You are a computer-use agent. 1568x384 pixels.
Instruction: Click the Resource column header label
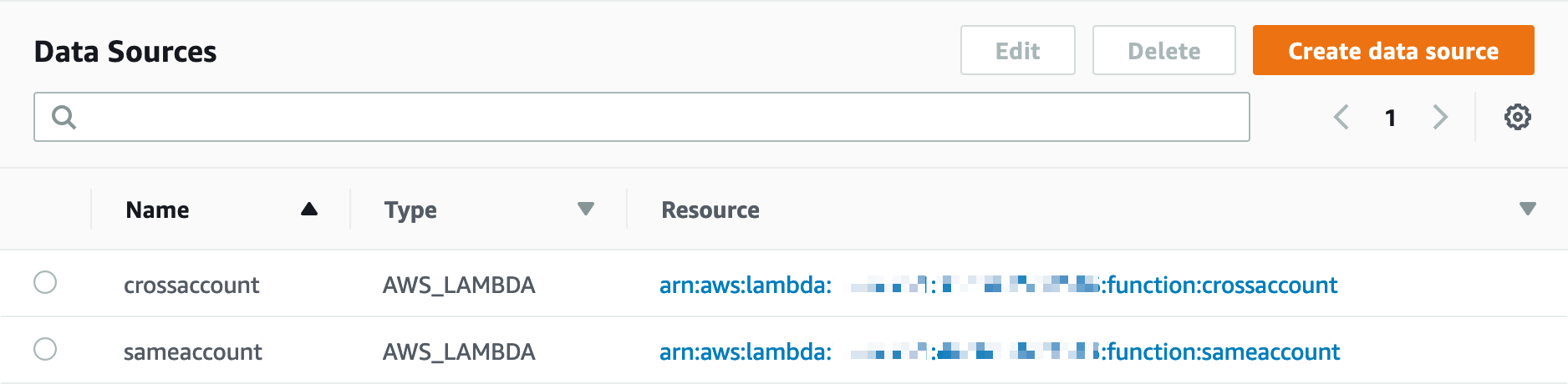[x=710, y=210]
